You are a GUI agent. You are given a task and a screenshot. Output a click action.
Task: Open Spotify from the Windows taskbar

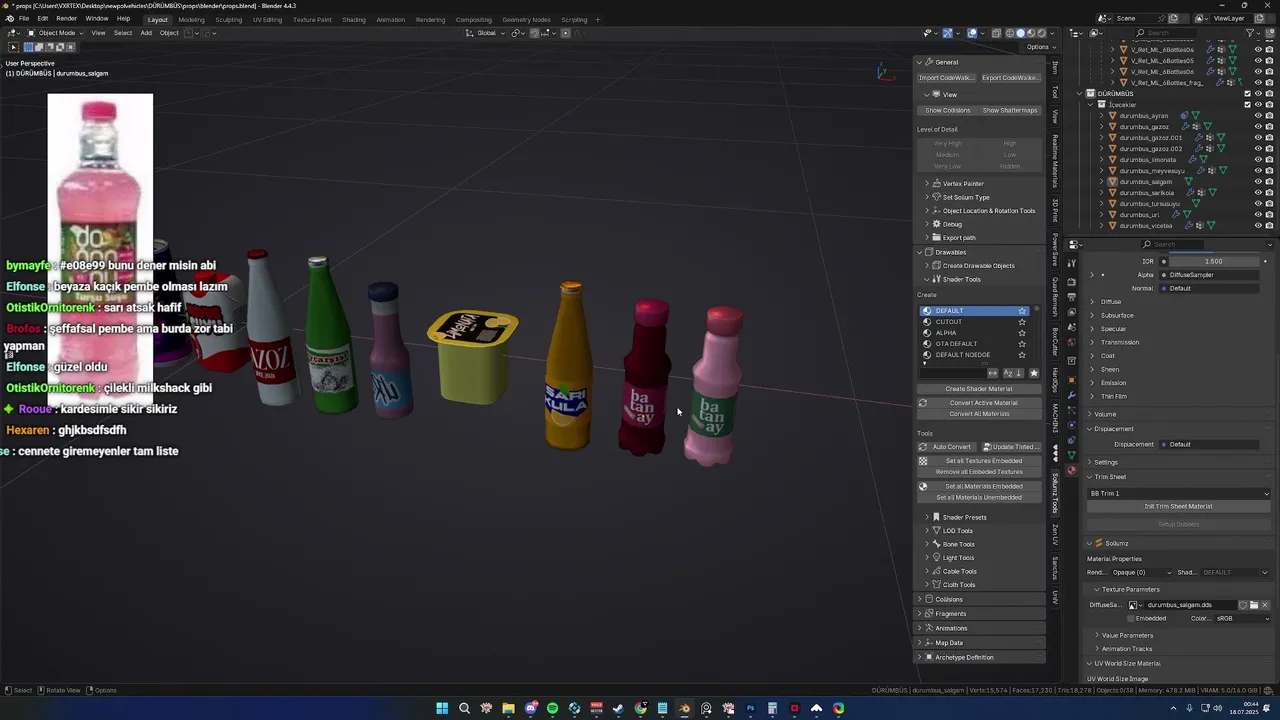coord(552,708)
